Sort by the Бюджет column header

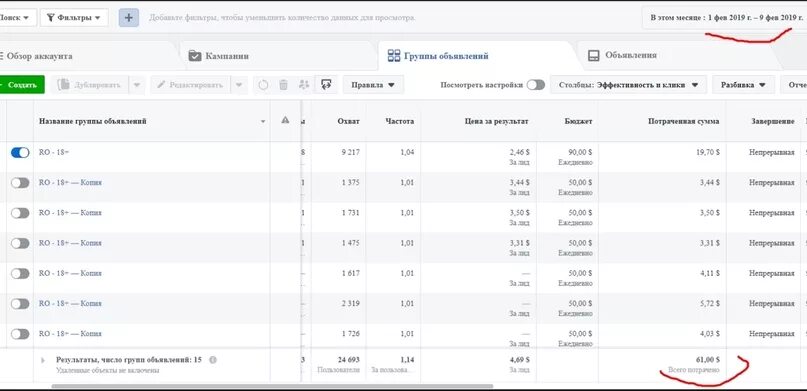pos(578,121)
